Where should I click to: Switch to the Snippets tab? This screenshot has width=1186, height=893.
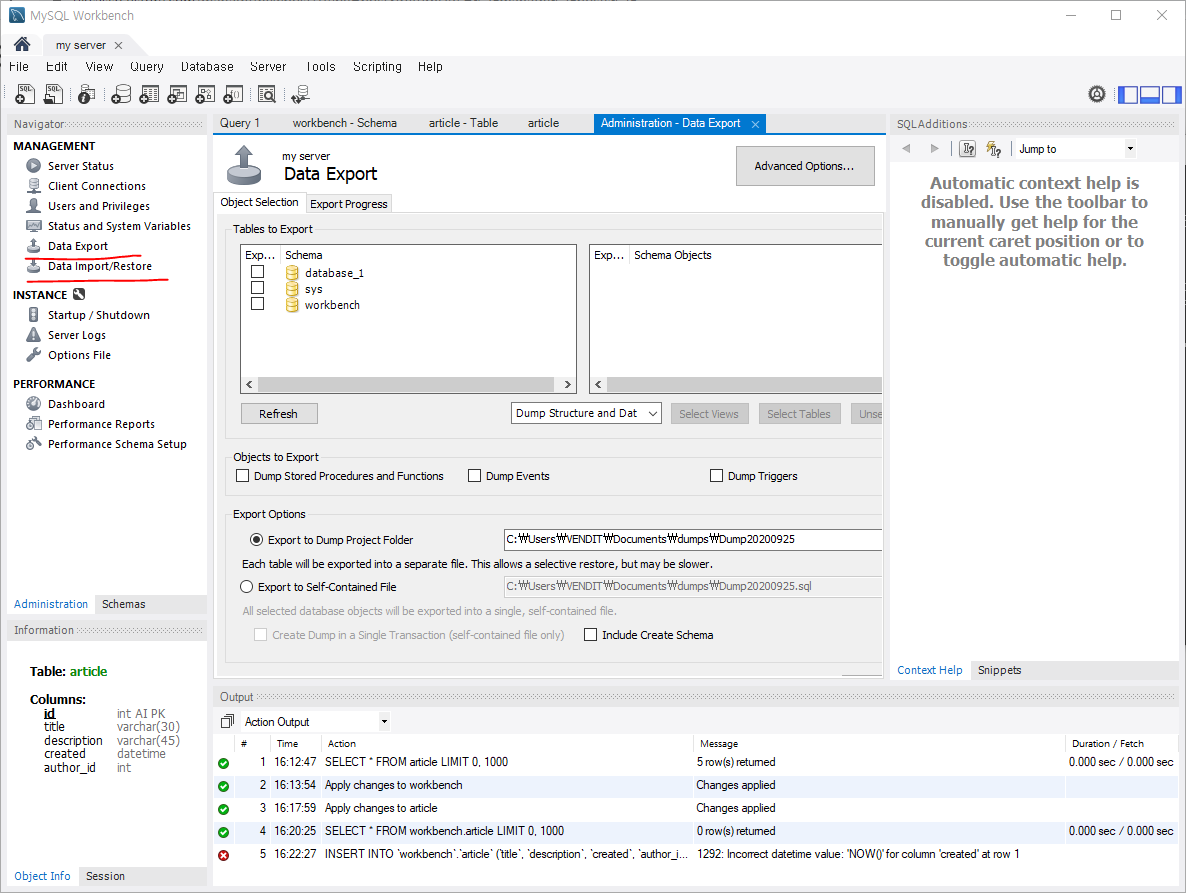click(x=999, y=670)
